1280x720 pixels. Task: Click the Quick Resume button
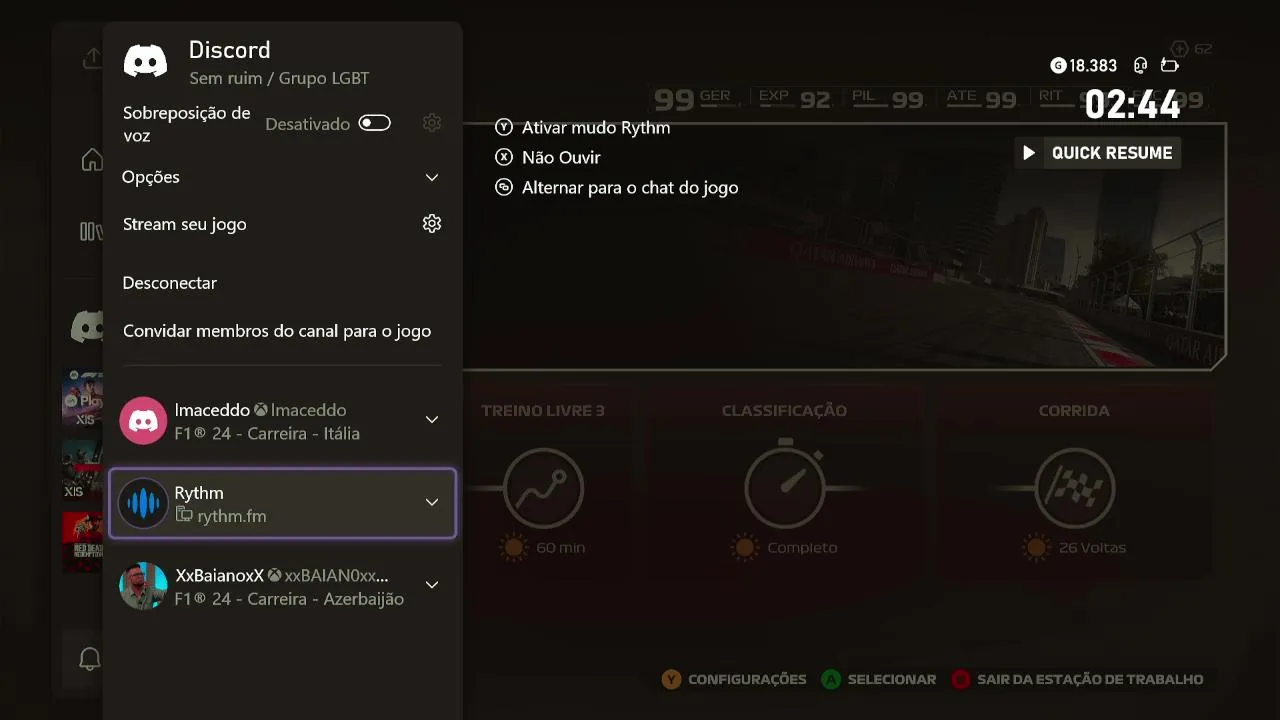(x=1098, y=153)
